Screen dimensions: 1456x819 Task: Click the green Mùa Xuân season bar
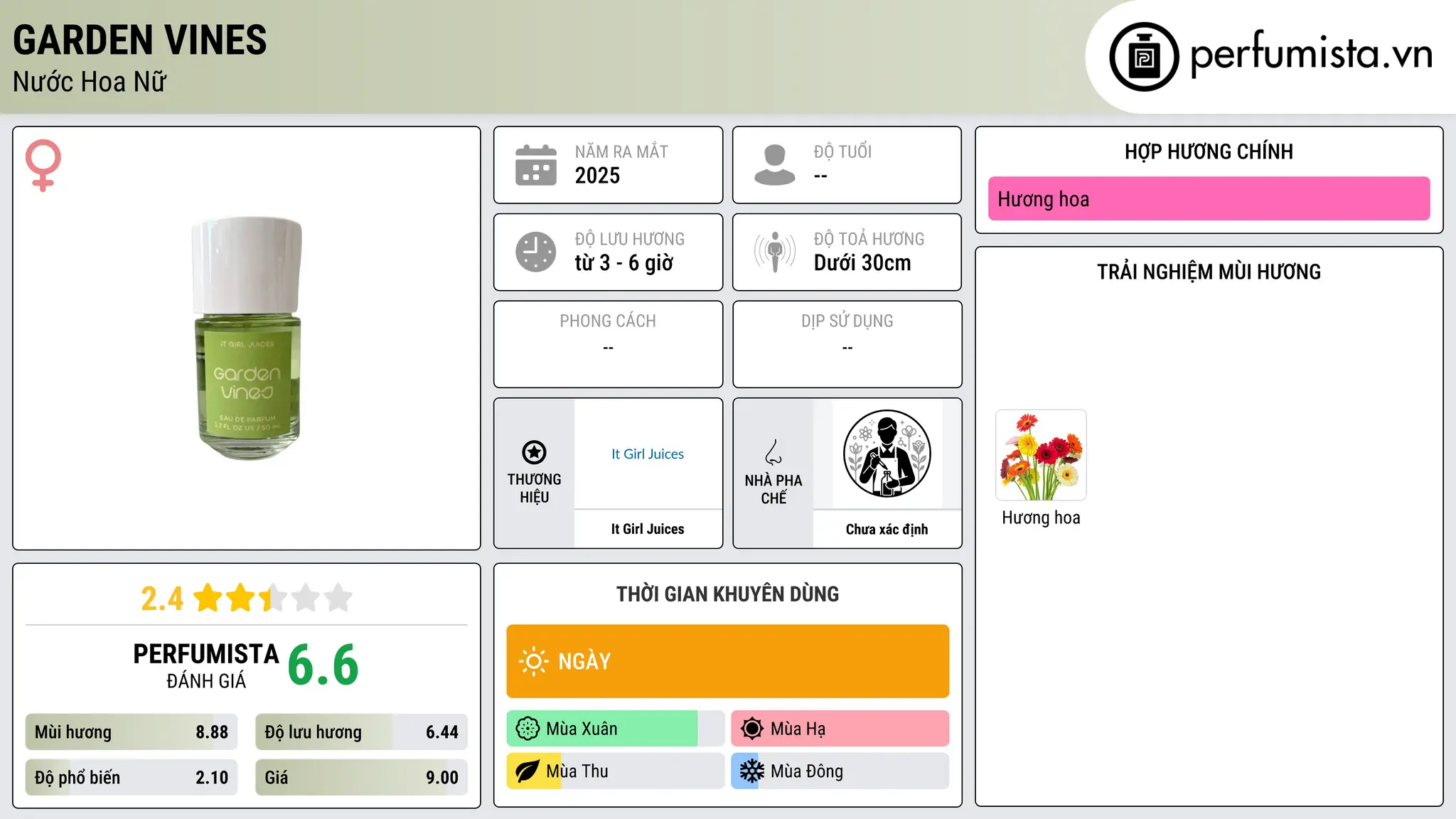(x=616, y=729)
